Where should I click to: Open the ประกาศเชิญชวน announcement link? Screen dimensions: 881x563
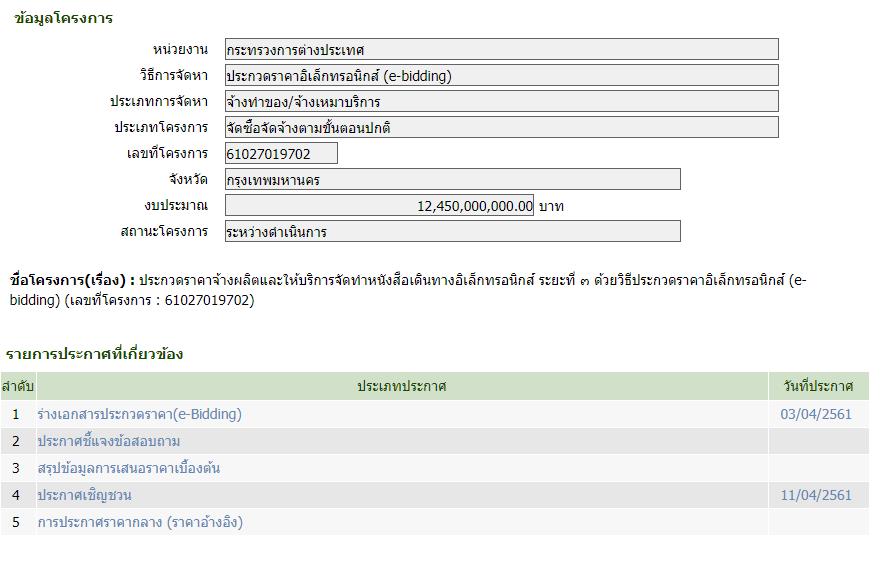(84, 495)
